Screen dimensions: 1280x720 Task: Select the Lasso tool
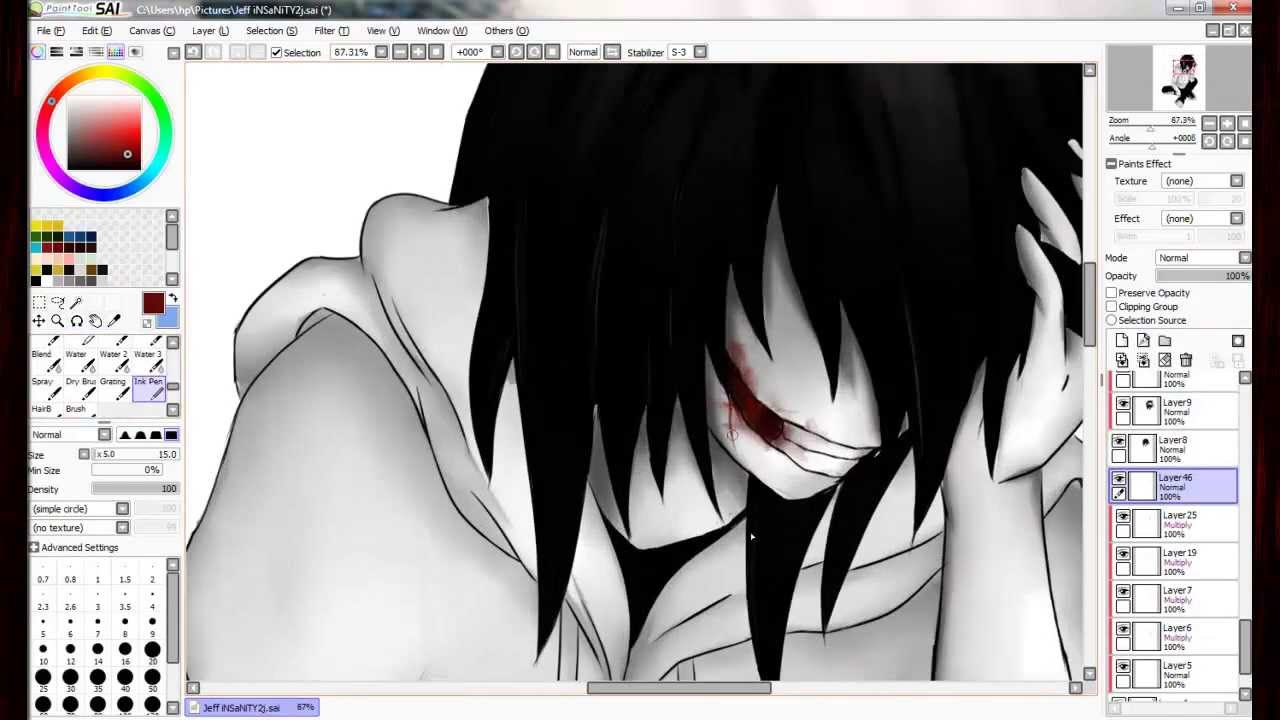(x=58, y=302)
